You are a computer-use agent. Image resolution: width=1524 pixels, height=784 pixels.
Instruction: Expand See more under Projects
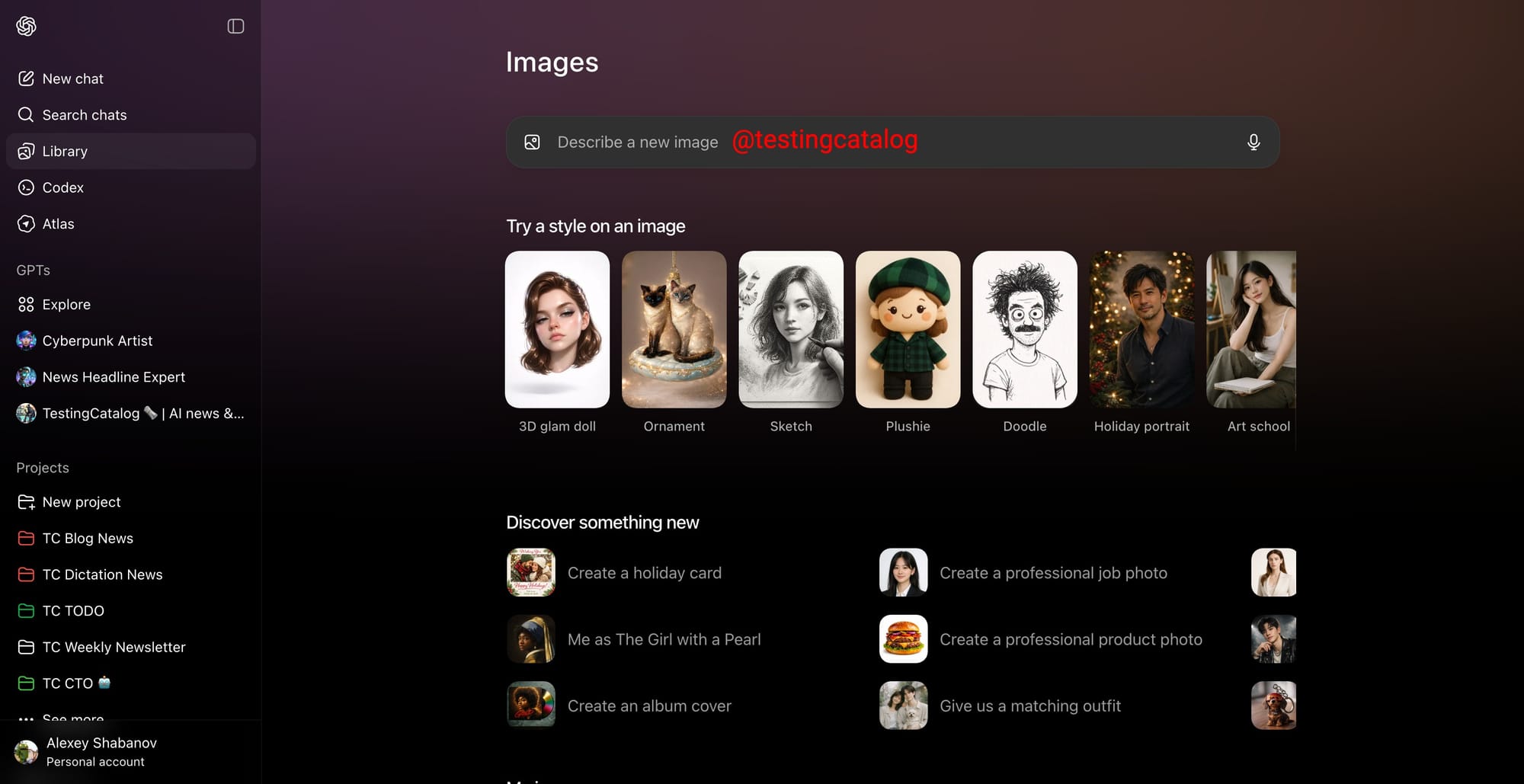click(72, 717)
